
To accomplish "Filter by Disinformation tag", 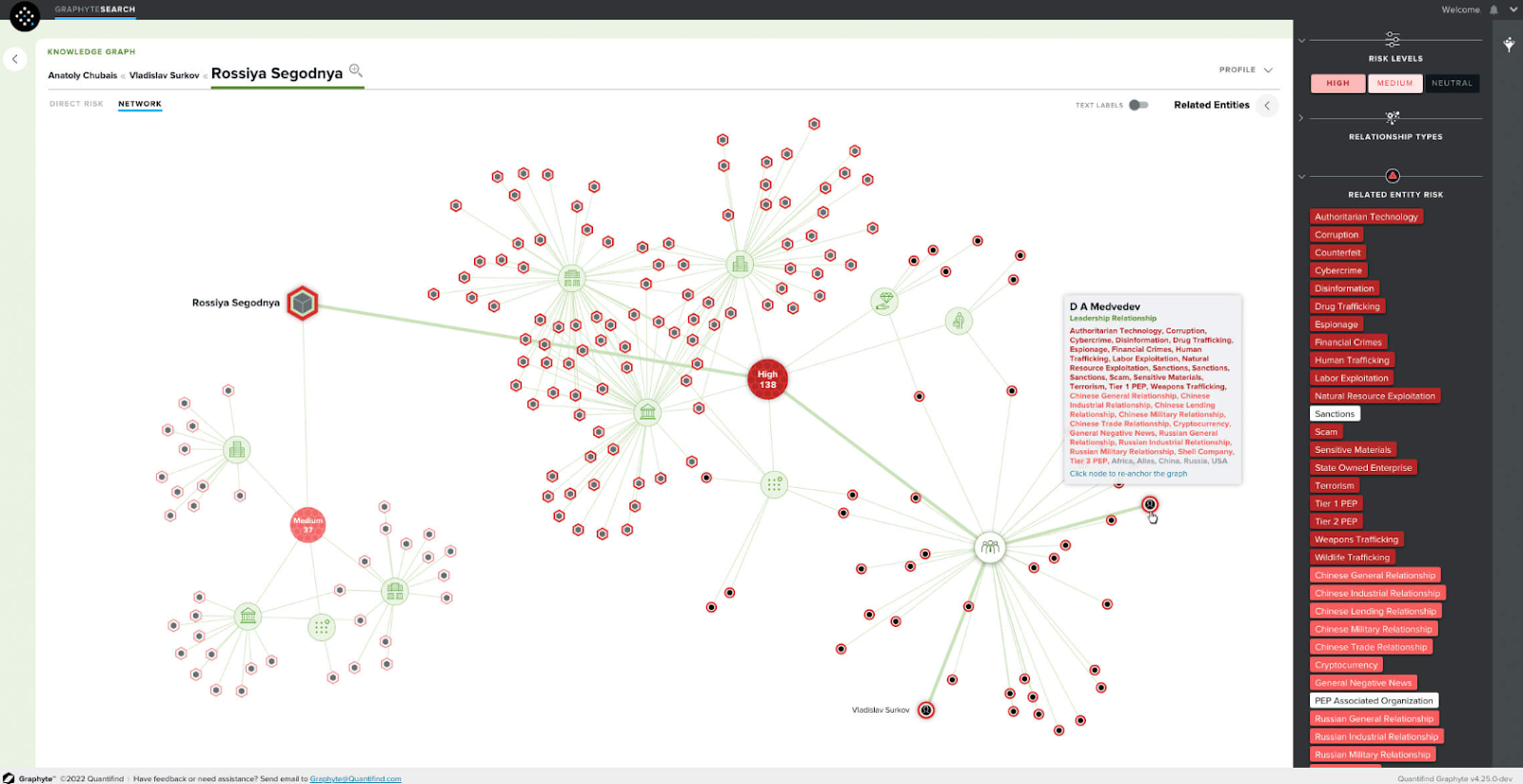I will (1344, 288).
